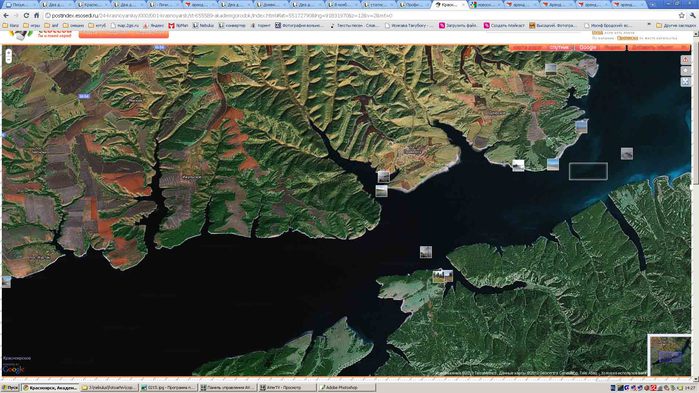The height and width of the screenshot is (393, 699).
Task: Zoom out on the map with minus button
Action: (8, 59)
